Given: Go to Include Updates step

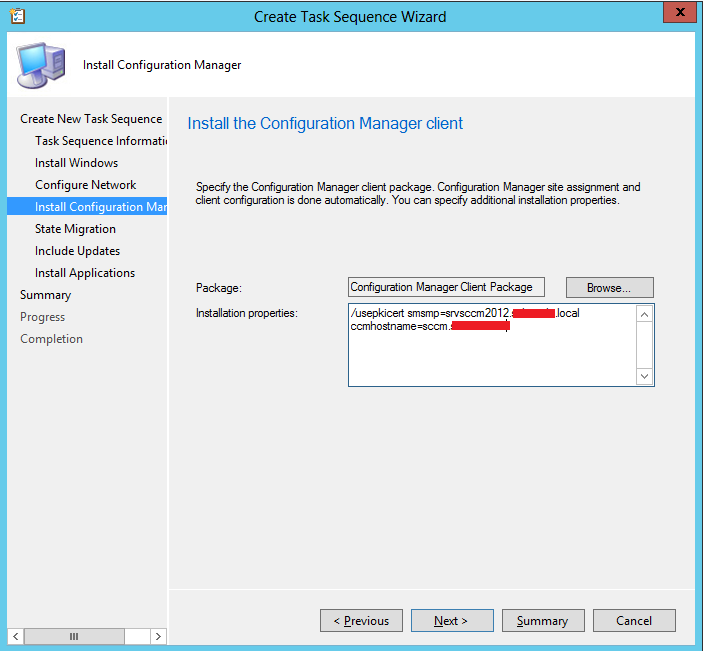Looking at the screenshot, I should click(78, 251).
